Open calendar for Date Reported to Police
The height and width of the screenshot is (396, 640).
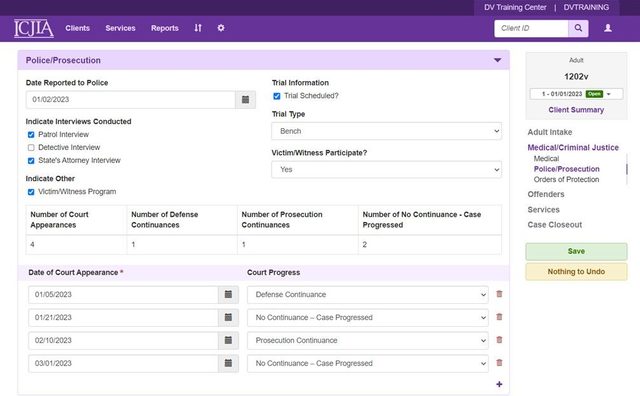pyautogui.click(x=245, y=100)
